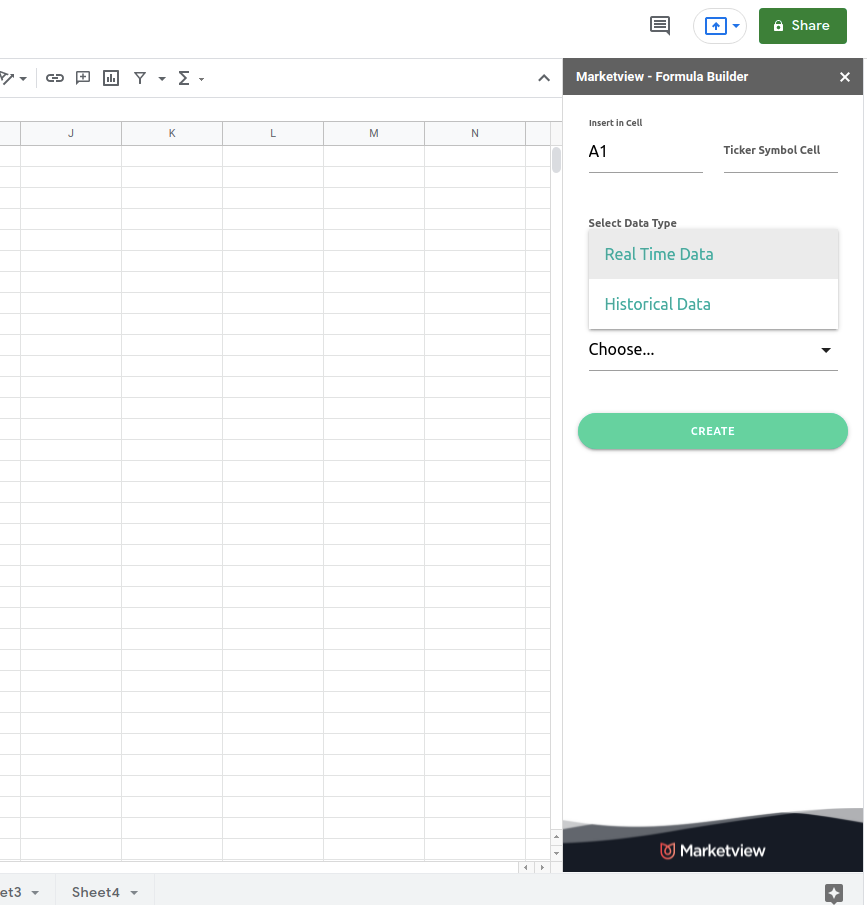
Task: Click the Insert in Cell field
Action: click(645, 152)
